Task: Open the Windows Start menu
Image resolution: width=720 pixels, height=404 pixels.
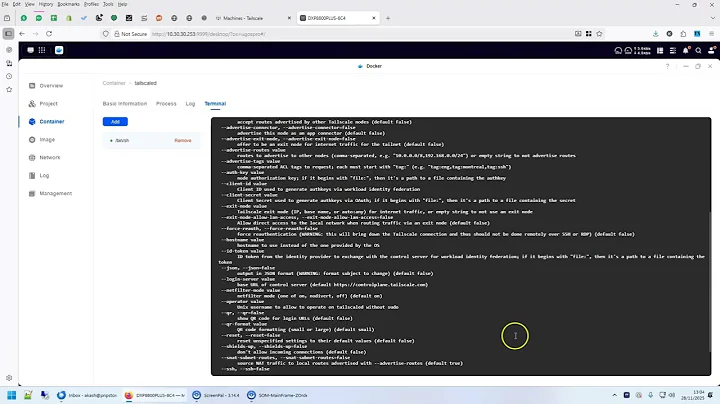Action: click(x=11, y=395)
